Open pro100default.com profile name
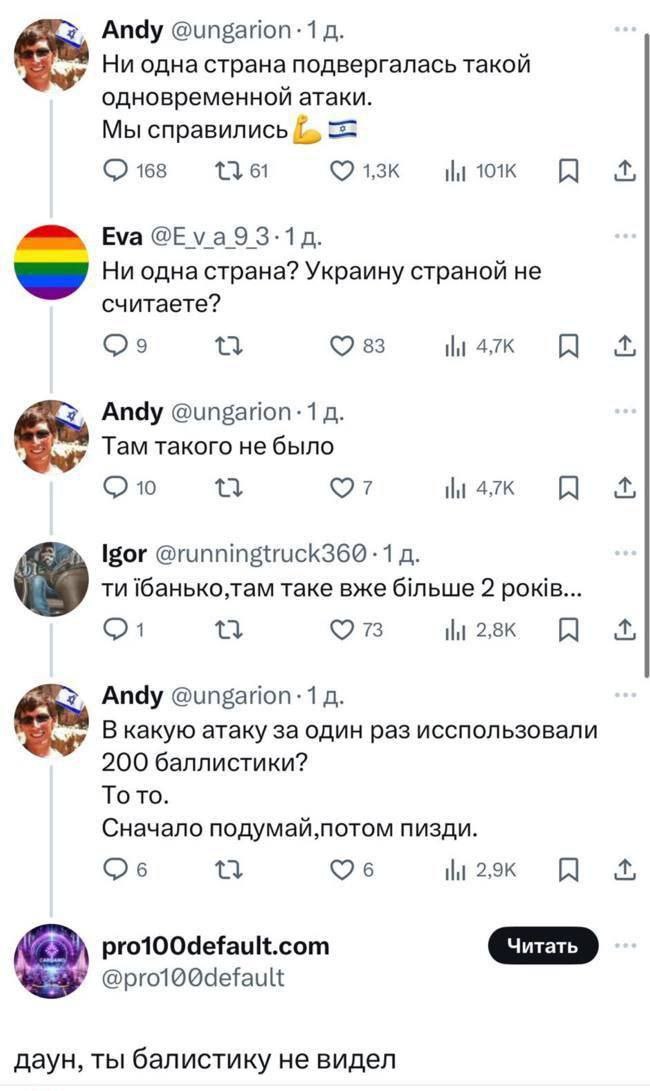The width and height of the screenshot is (650, 1091). click(x=215, y=945)
